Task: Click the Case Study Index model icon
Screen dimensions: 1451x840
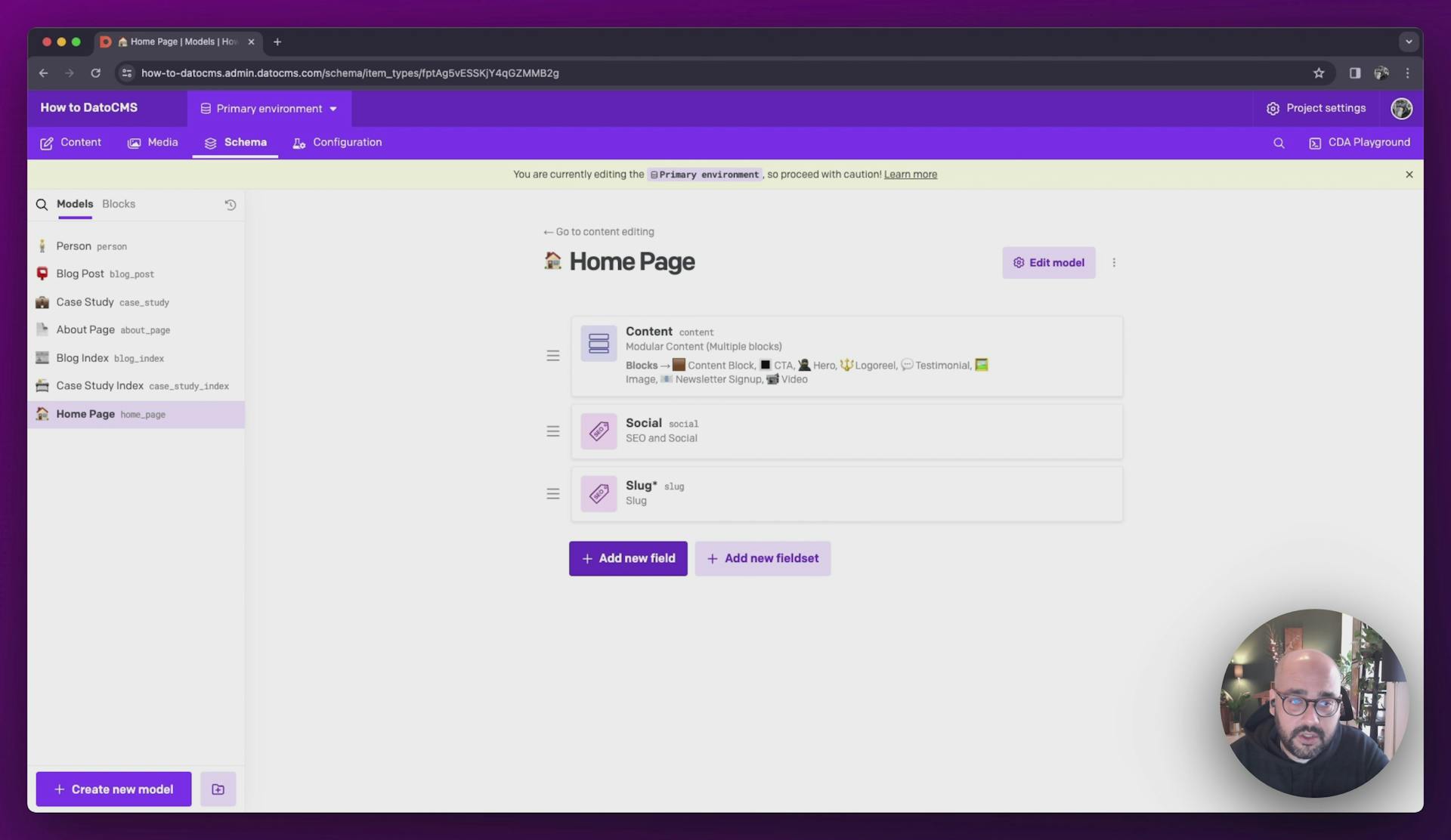Action: pos(42,386)
